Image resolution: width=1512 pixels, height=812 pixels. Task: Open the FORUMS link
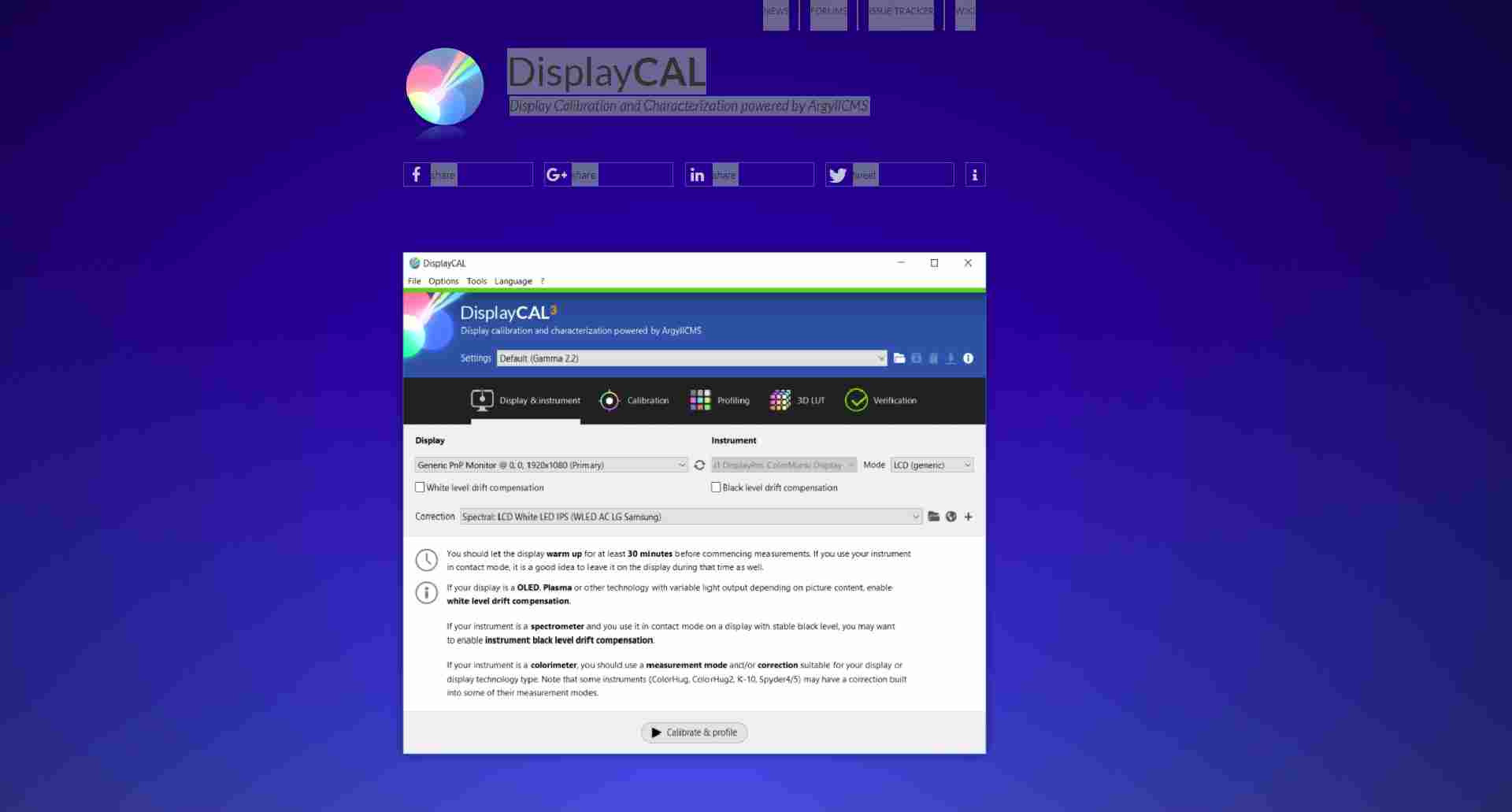click(828, 11)
